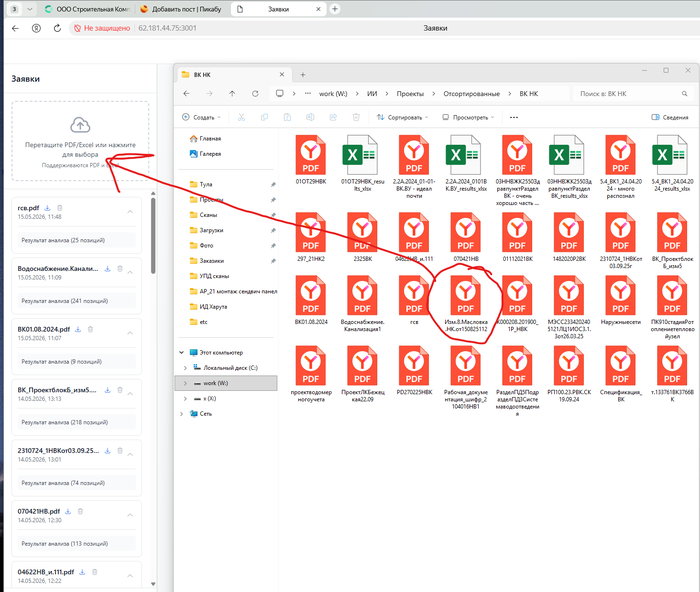Go back in the browser

(16, 28)
